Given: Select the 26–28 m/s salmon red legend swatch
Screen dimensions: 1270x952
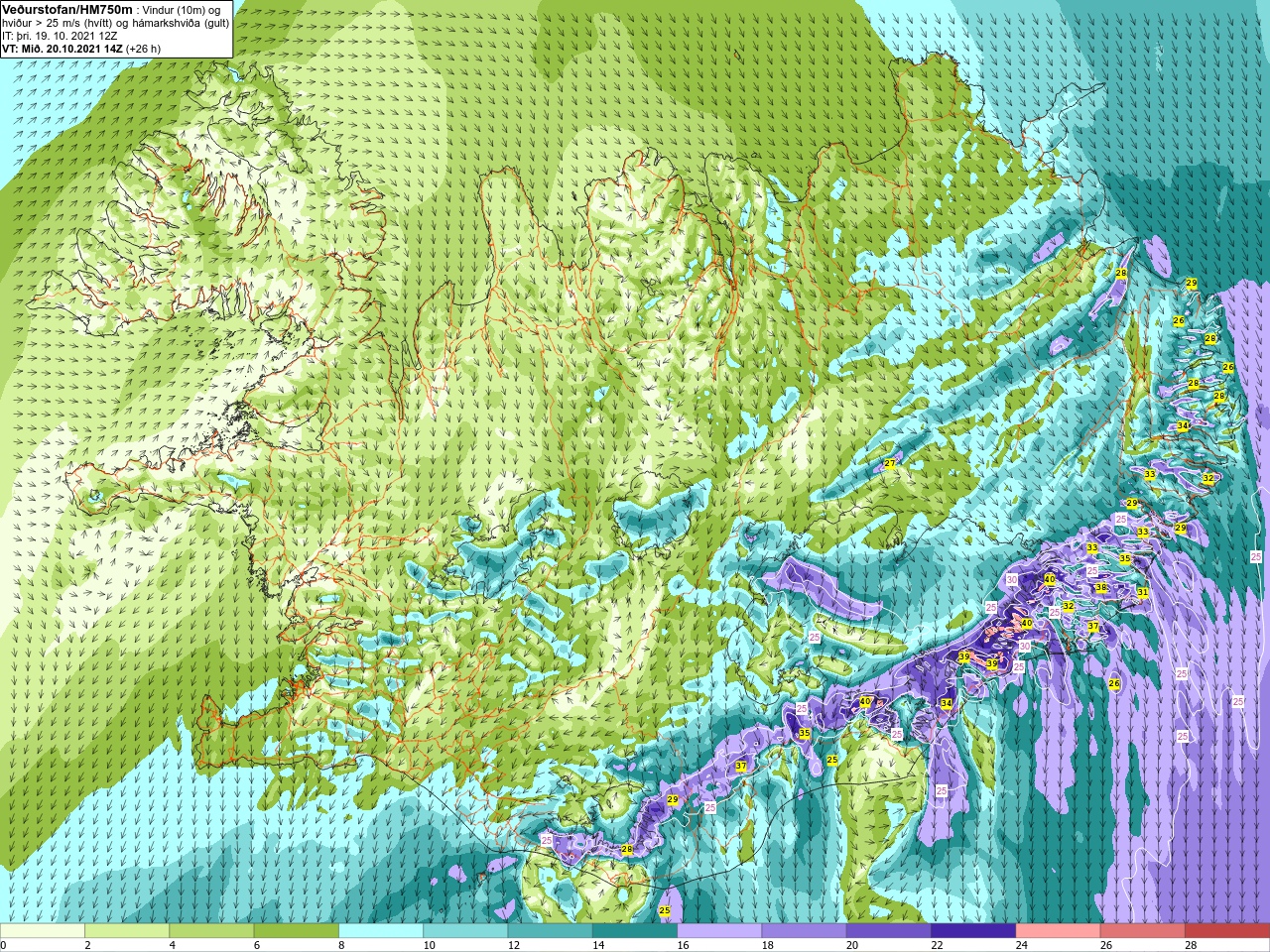Looking at the screenshot, I should point(1143,931).
